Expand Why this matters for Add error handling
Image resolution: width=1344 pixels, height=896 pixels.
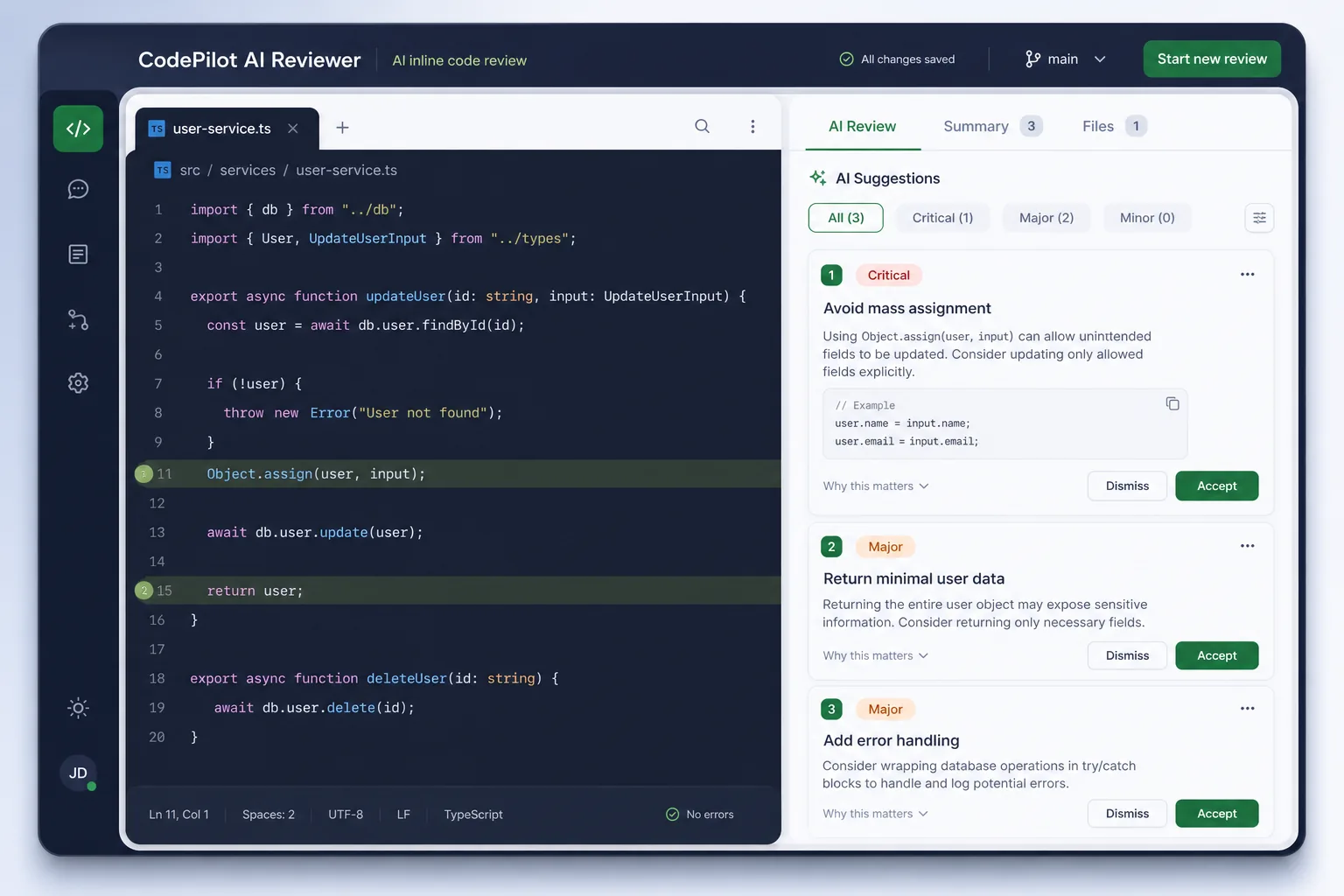click(875, 814)
